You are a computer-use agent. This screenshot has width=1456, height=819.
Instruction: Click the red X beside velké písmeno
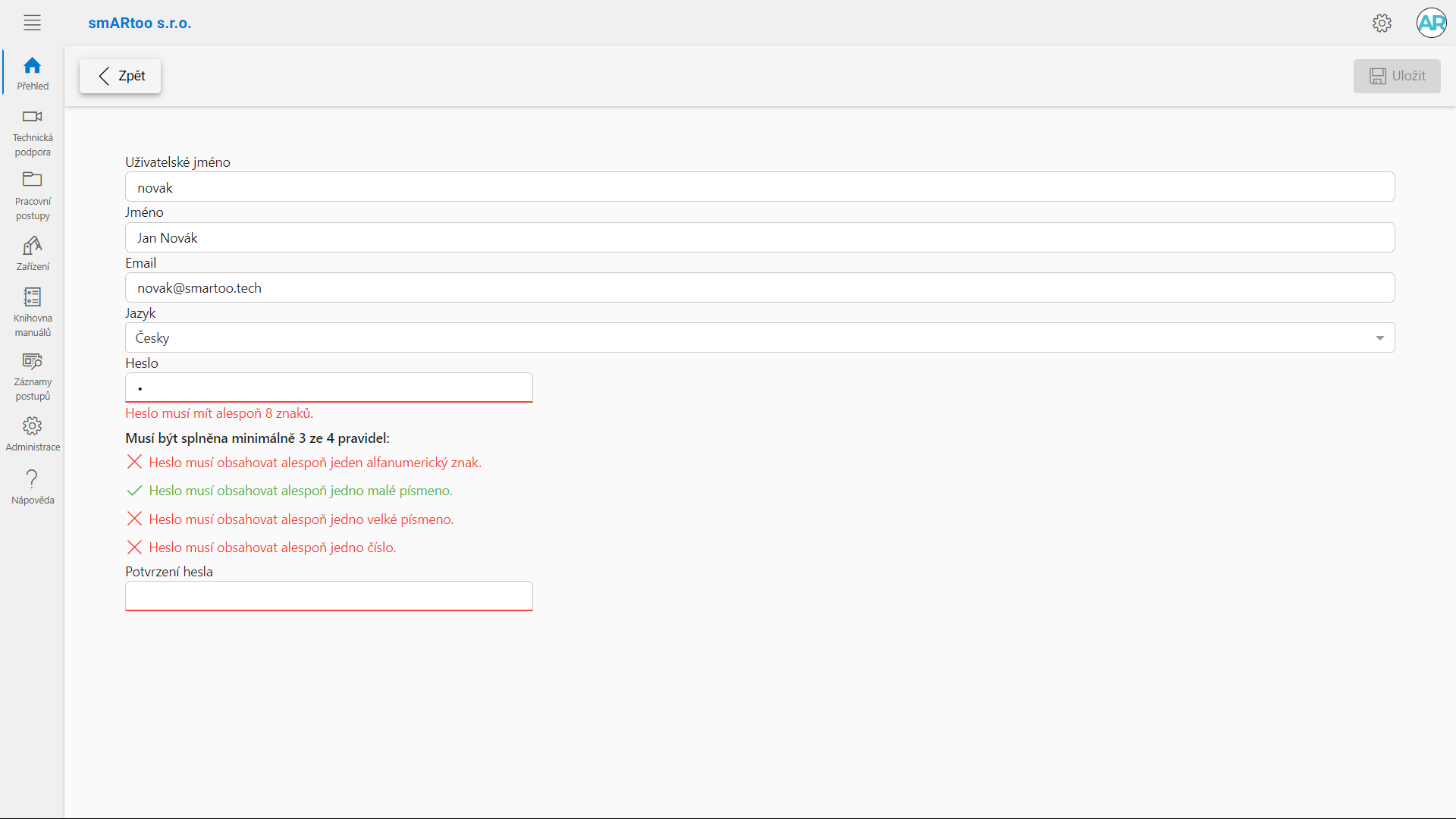coord(134,519)
